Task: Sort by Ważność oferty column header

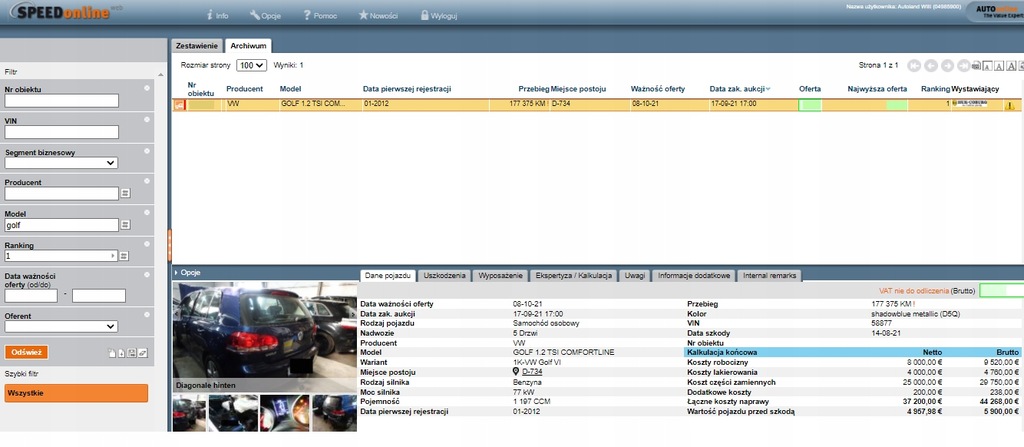Action: coord(658,89)
